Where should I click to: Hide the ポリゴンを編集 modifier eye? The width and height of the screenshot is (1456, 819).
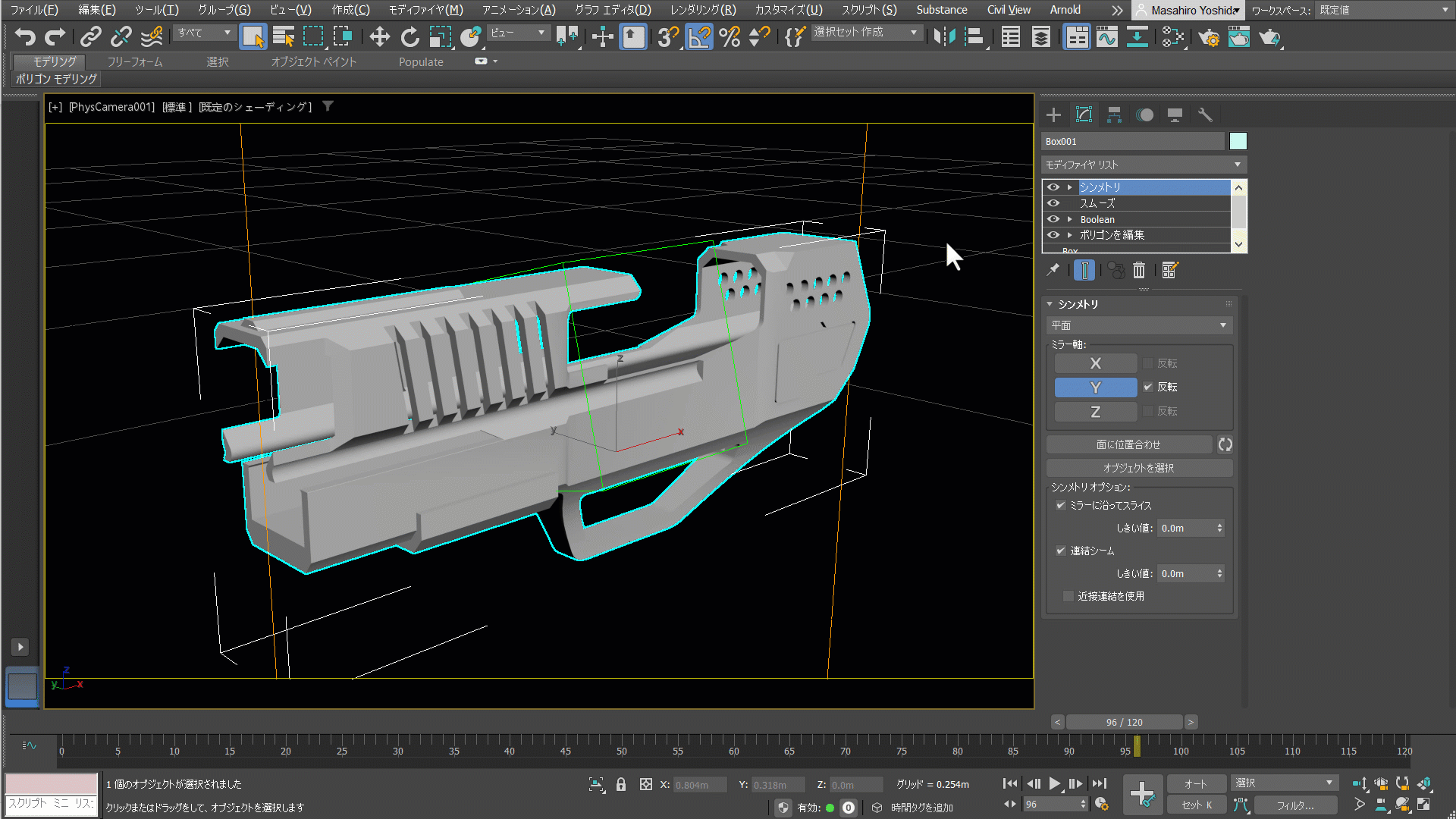point(1053,235)
